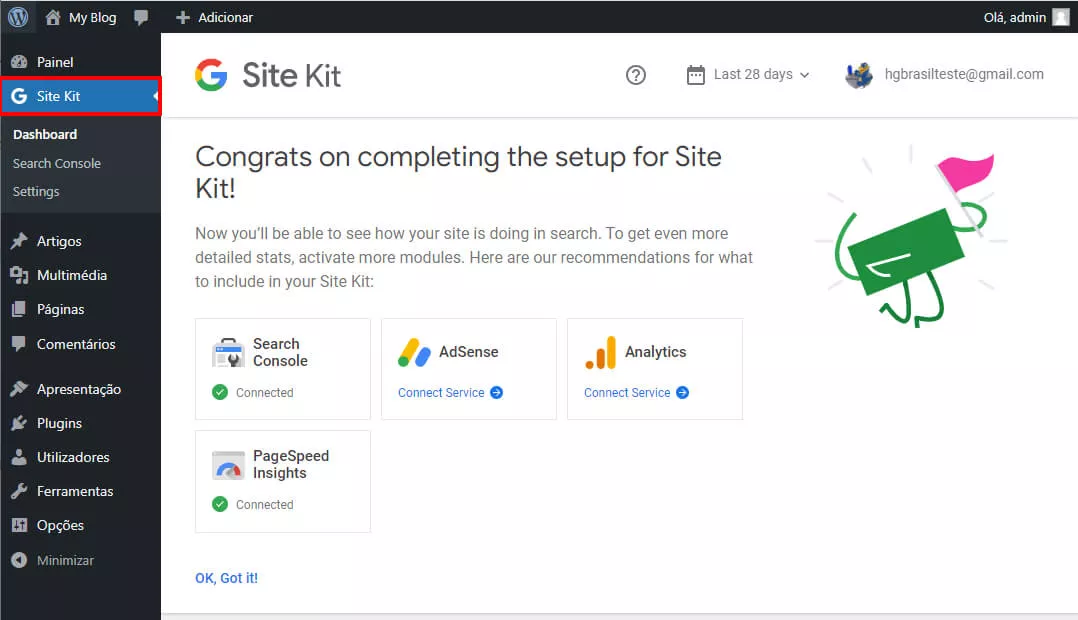Open the help question mark icon
Screen dimensions: 1078x620
(x=636, y=75)
